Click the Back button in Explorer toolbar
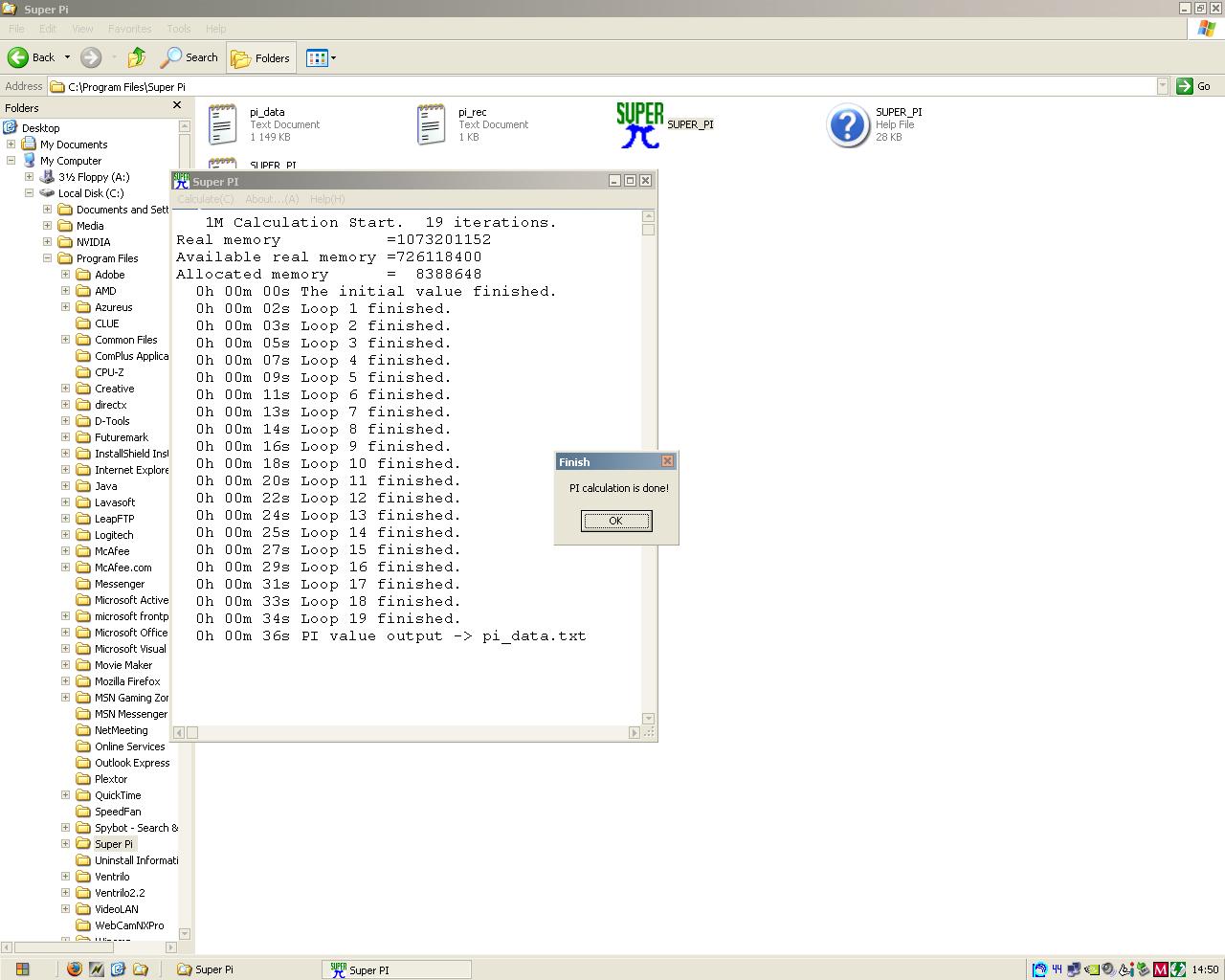 coord(32,57)
